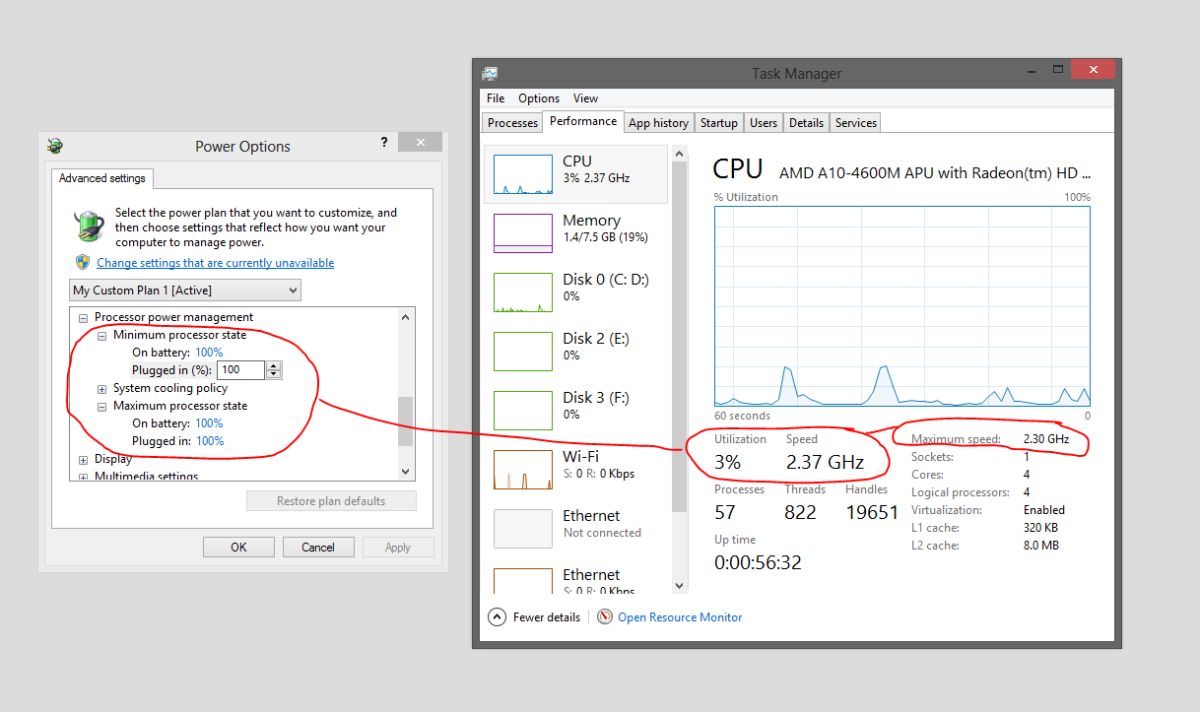1200x712 pixels.
Task: Click the Up time 0:00:56:32 value
Action: (758, 563)
